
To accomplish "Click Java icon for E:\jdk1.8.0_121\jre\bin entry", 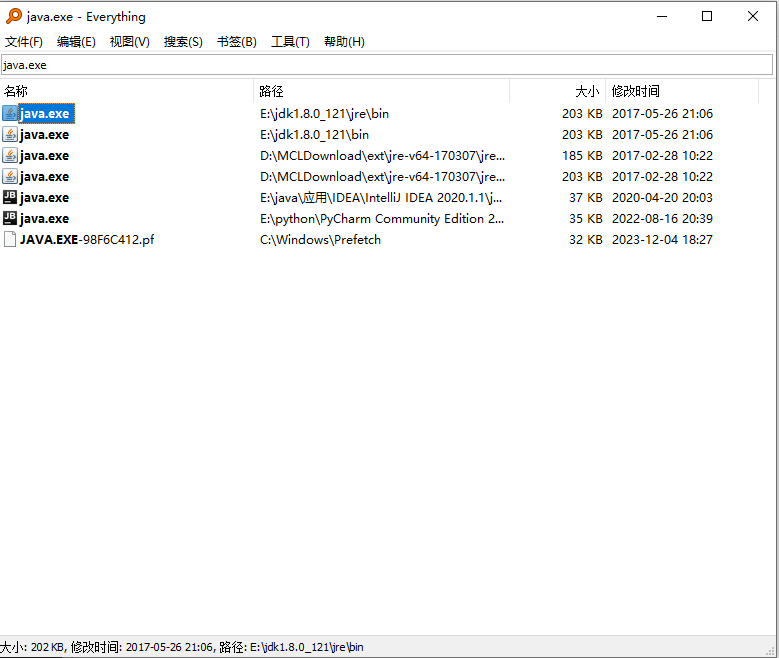I will pos(10,113).
